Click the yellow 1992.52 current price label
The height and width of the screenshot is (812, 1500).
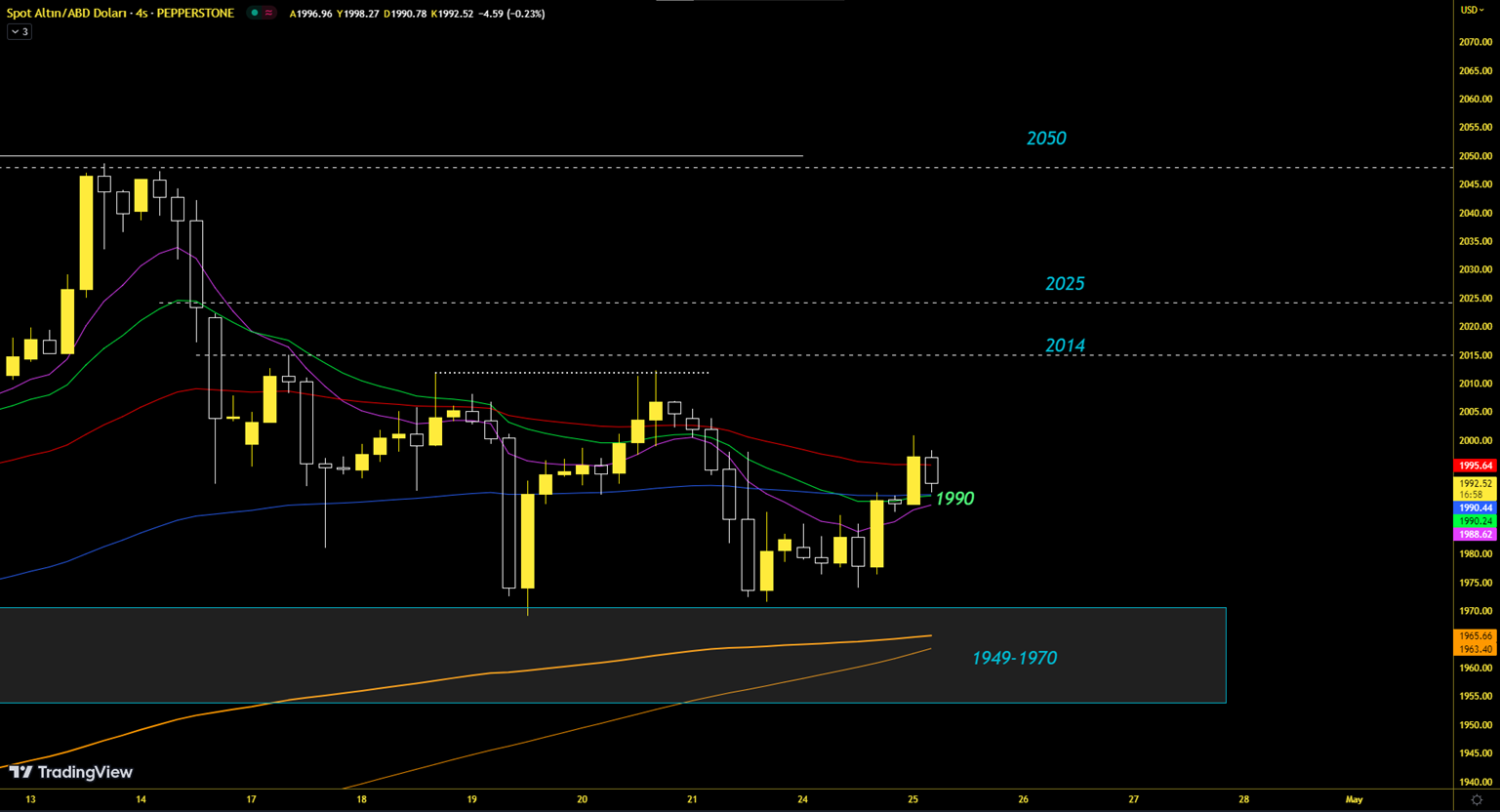(1475, 483)
